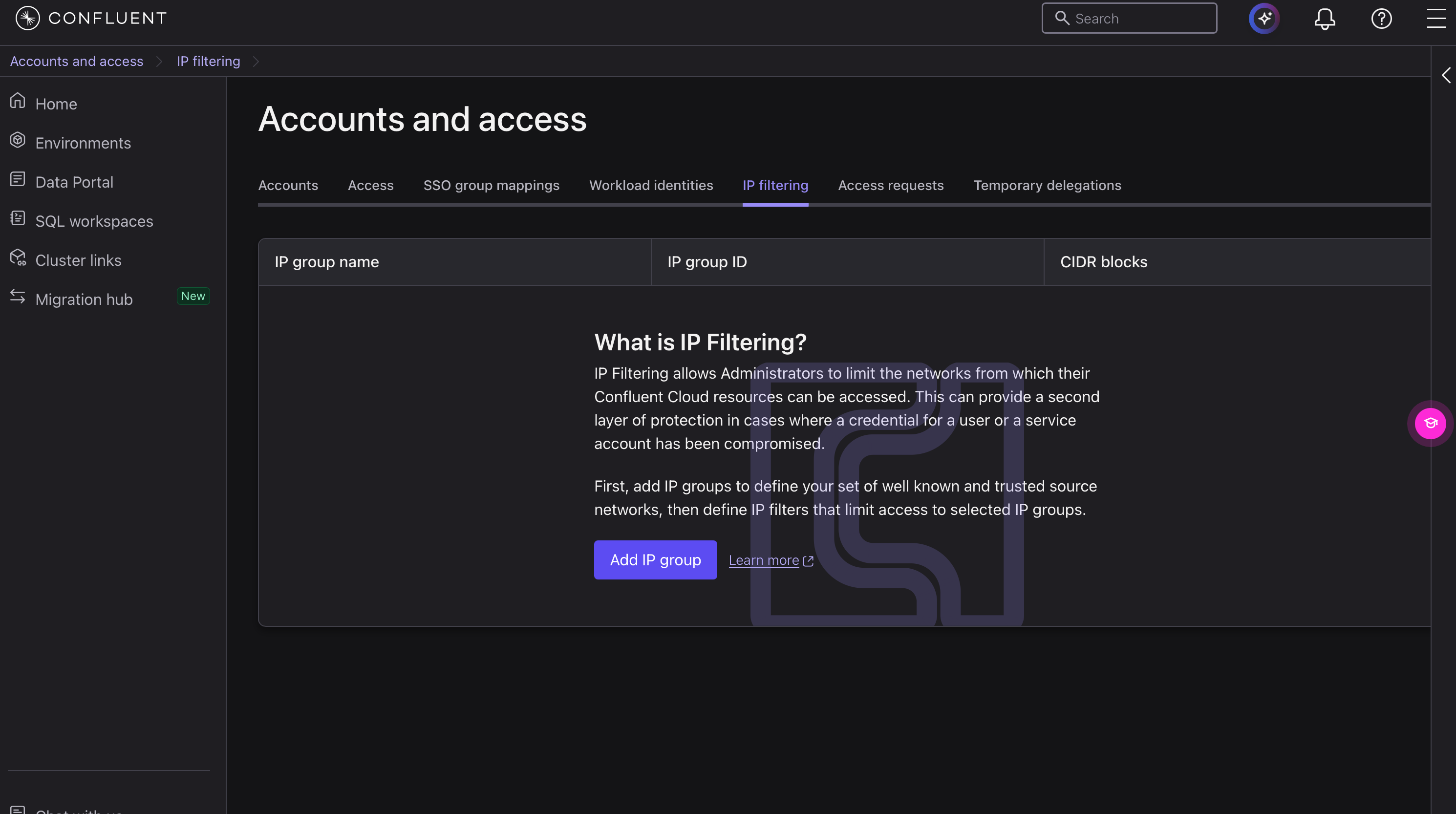Go to Accounts and access breadcrumb

pyautogui.click(x=76, y=61)
